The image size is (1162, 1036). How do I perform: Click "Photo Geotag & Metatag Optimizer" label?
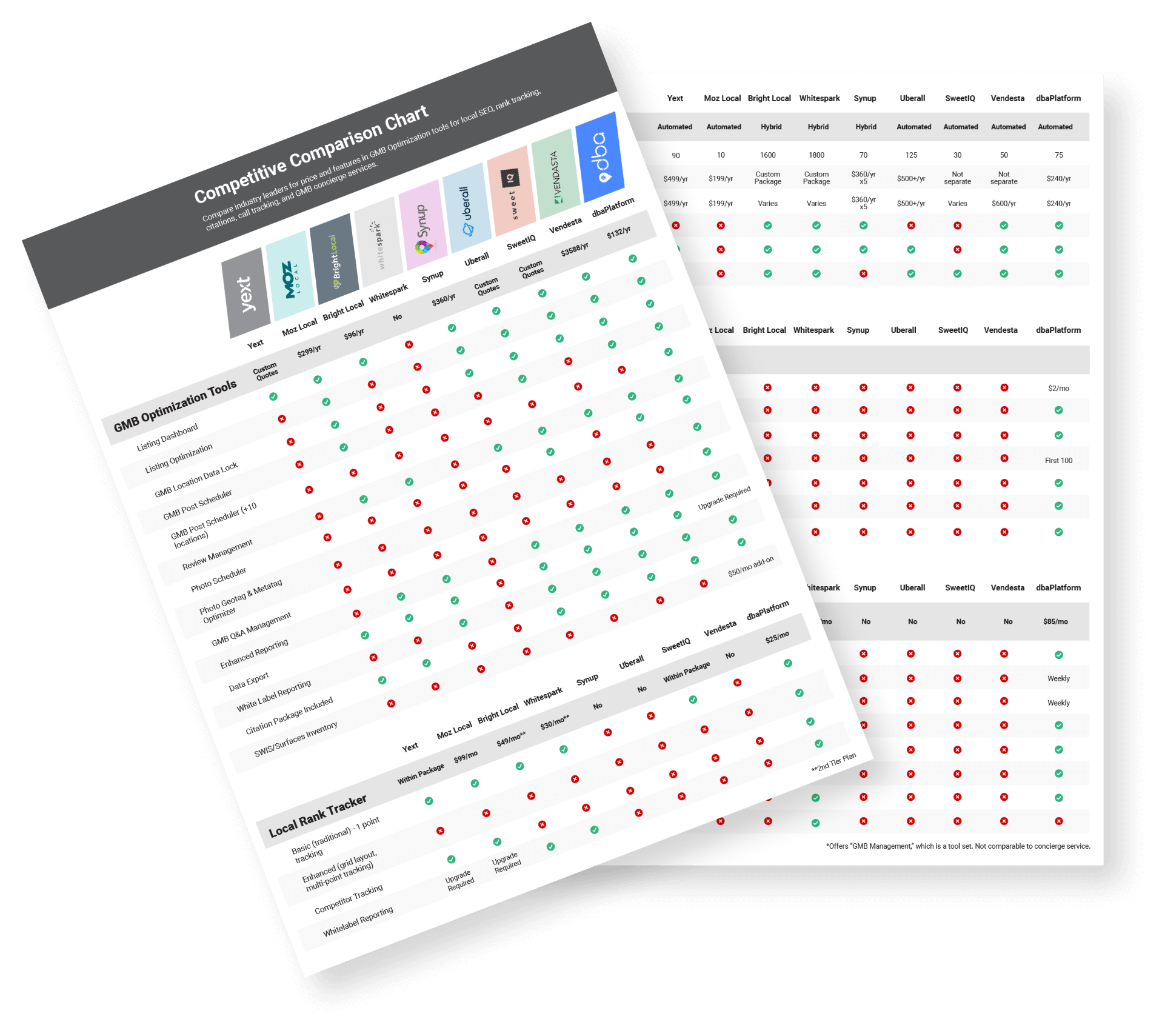(242, 601)
